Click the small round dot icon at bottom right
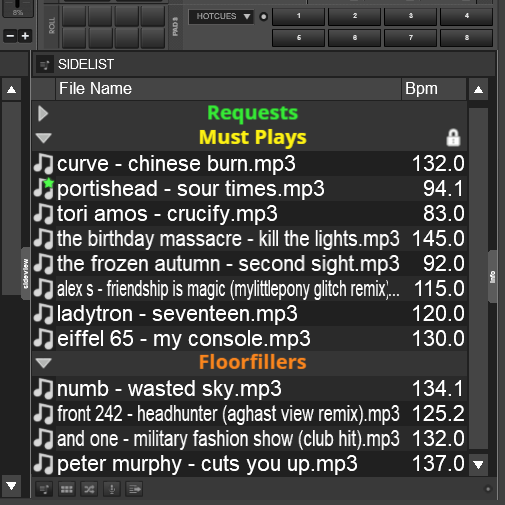The width and height of the screenshot is (505, 505). click(x=488, y=489)
